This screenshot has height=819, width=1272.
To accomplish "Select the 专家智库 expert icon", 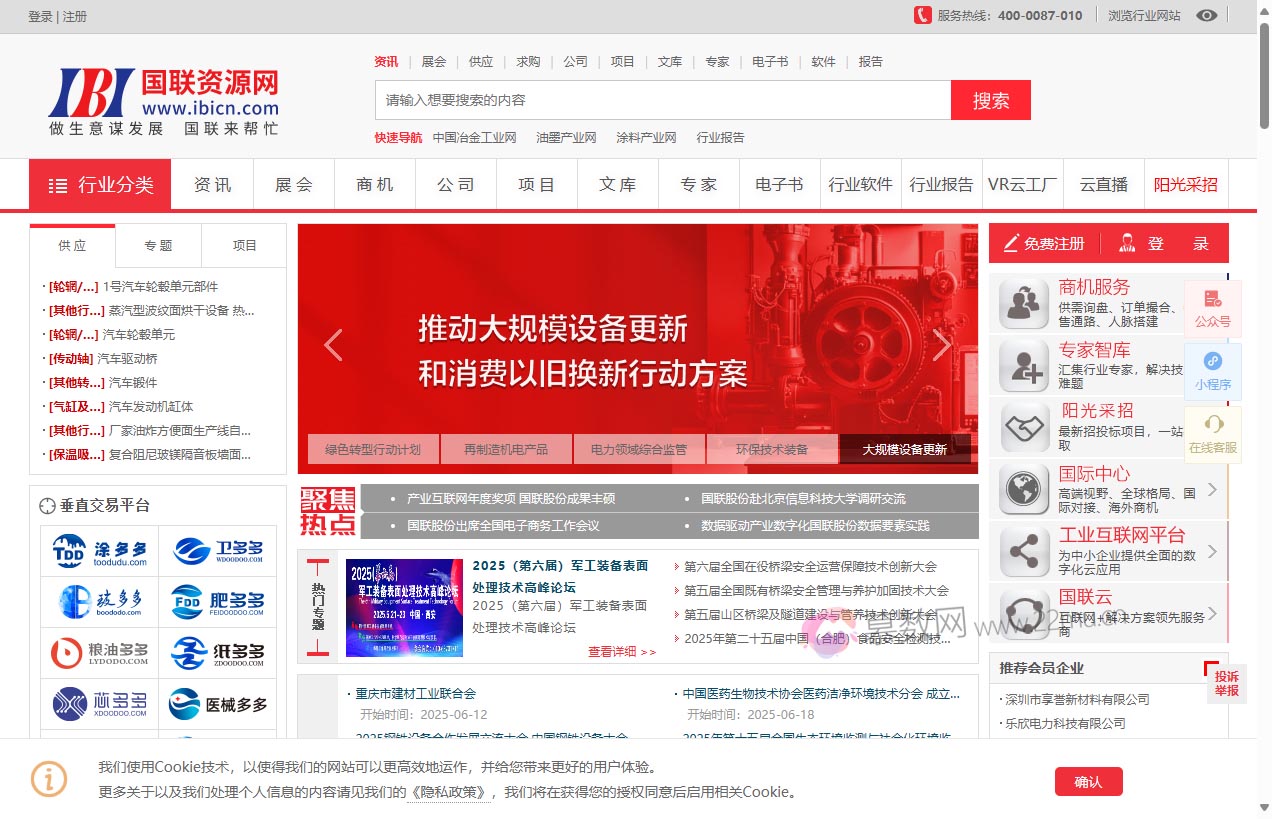I will 1021,366.
